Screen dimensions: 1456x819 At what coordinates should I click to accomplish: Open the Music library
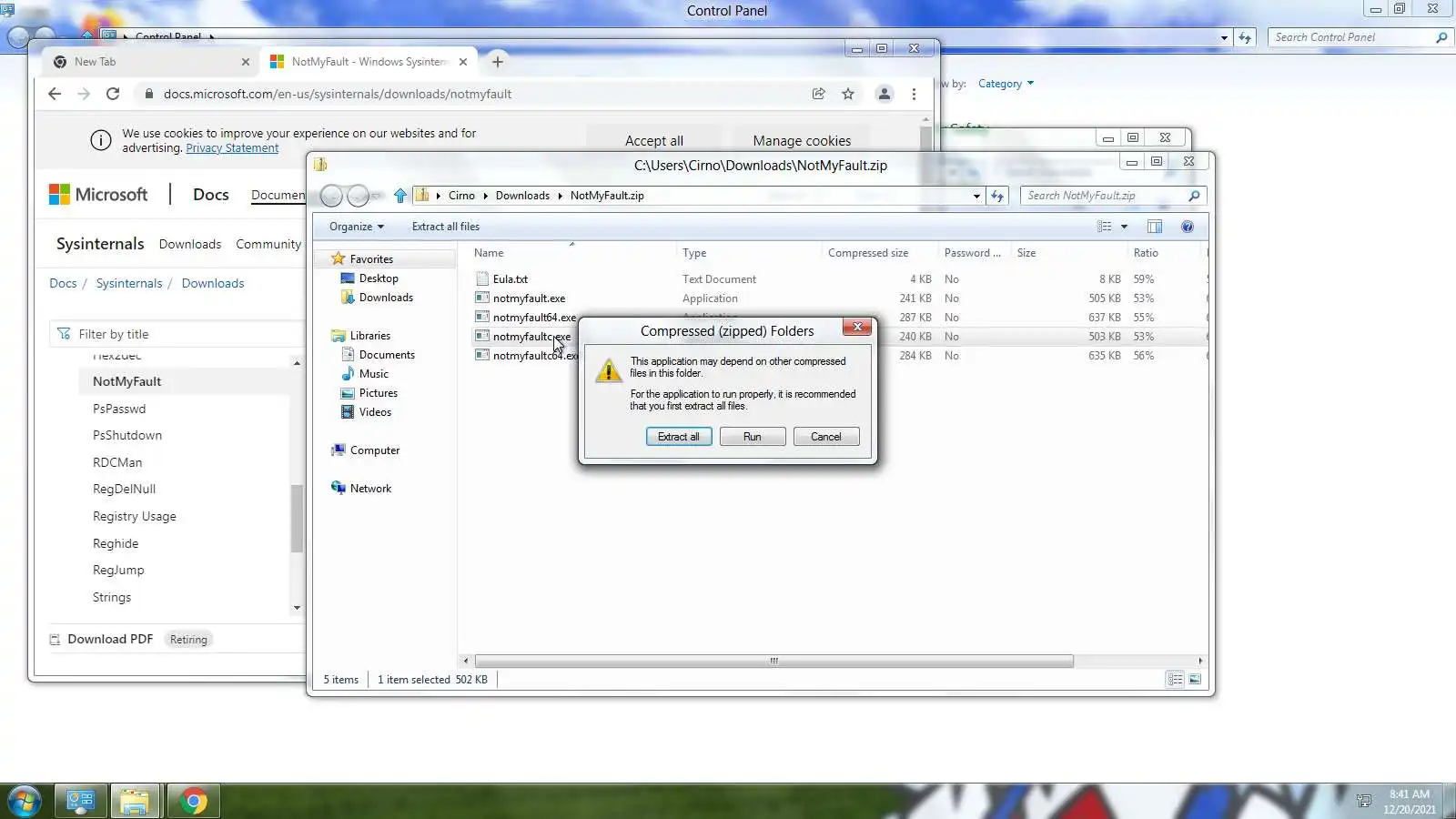click(x=373, y=374)
